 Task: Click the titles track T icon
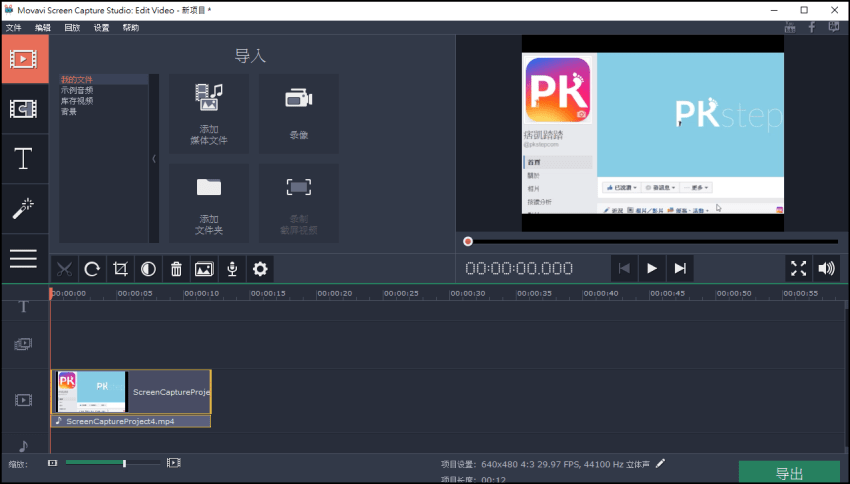[x=23, y=307]
